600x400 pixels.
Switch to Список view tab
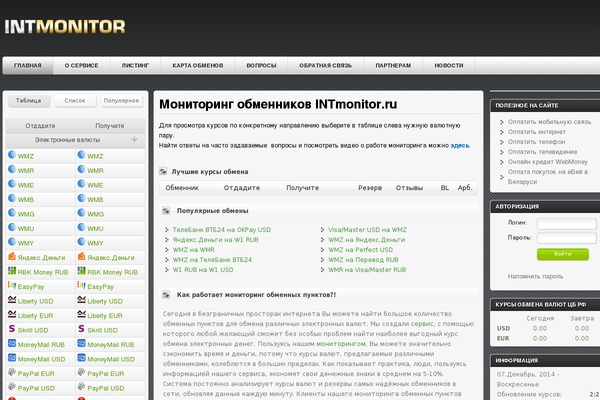tap(75, 101)
